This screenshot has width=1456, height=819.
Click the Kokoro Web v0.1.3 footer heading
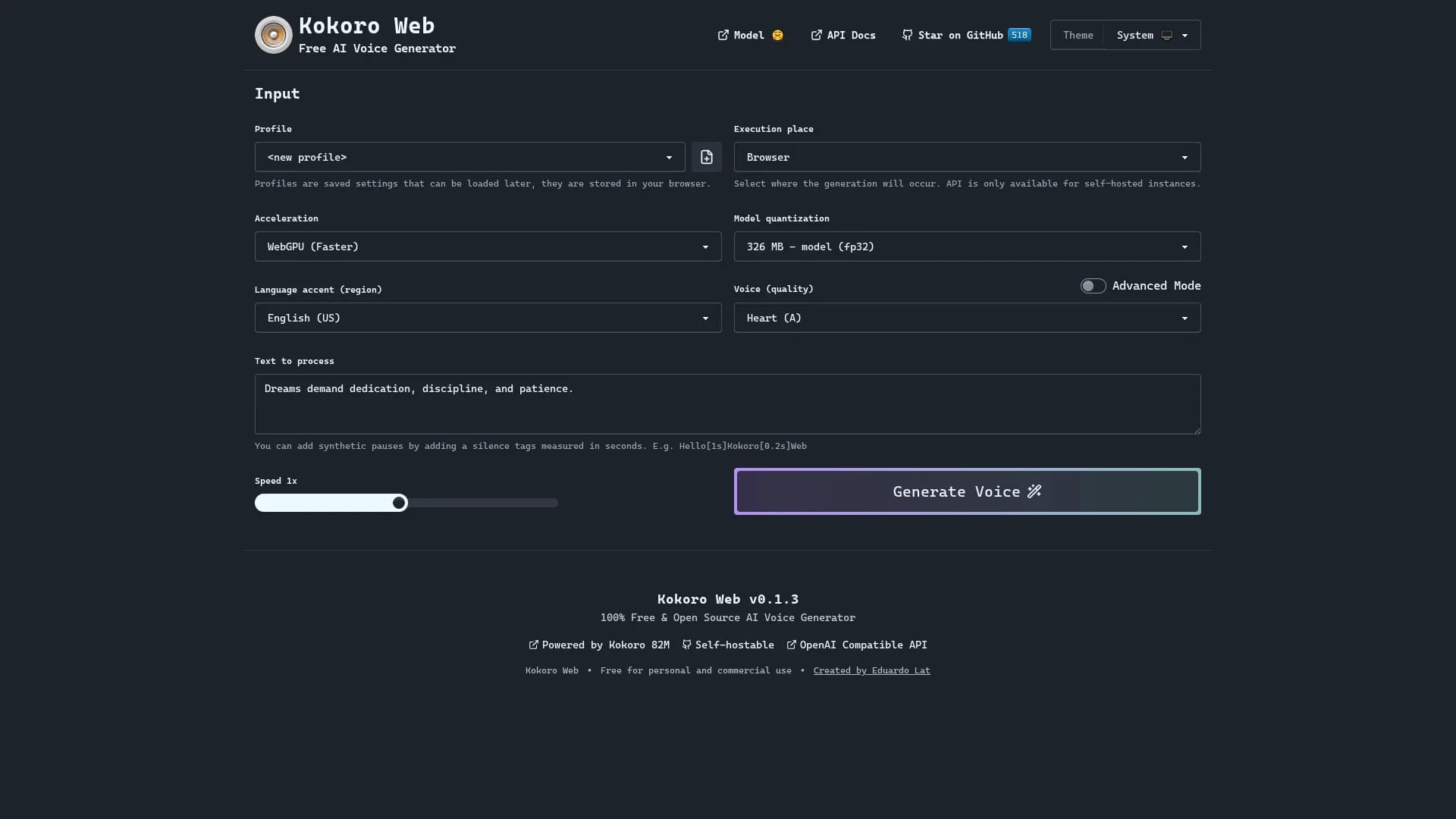(727, 599)
